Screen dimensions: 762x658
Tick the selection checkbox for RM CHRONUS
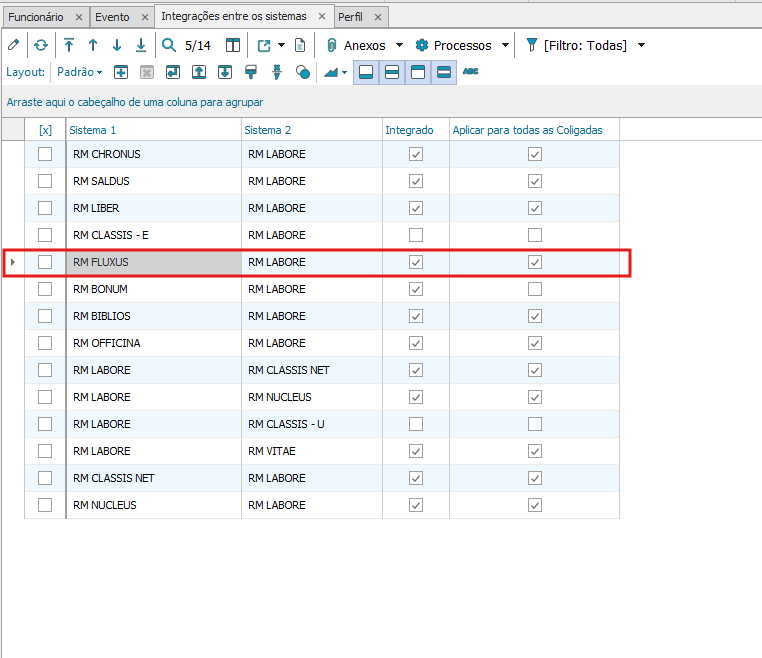click(45, 154)
